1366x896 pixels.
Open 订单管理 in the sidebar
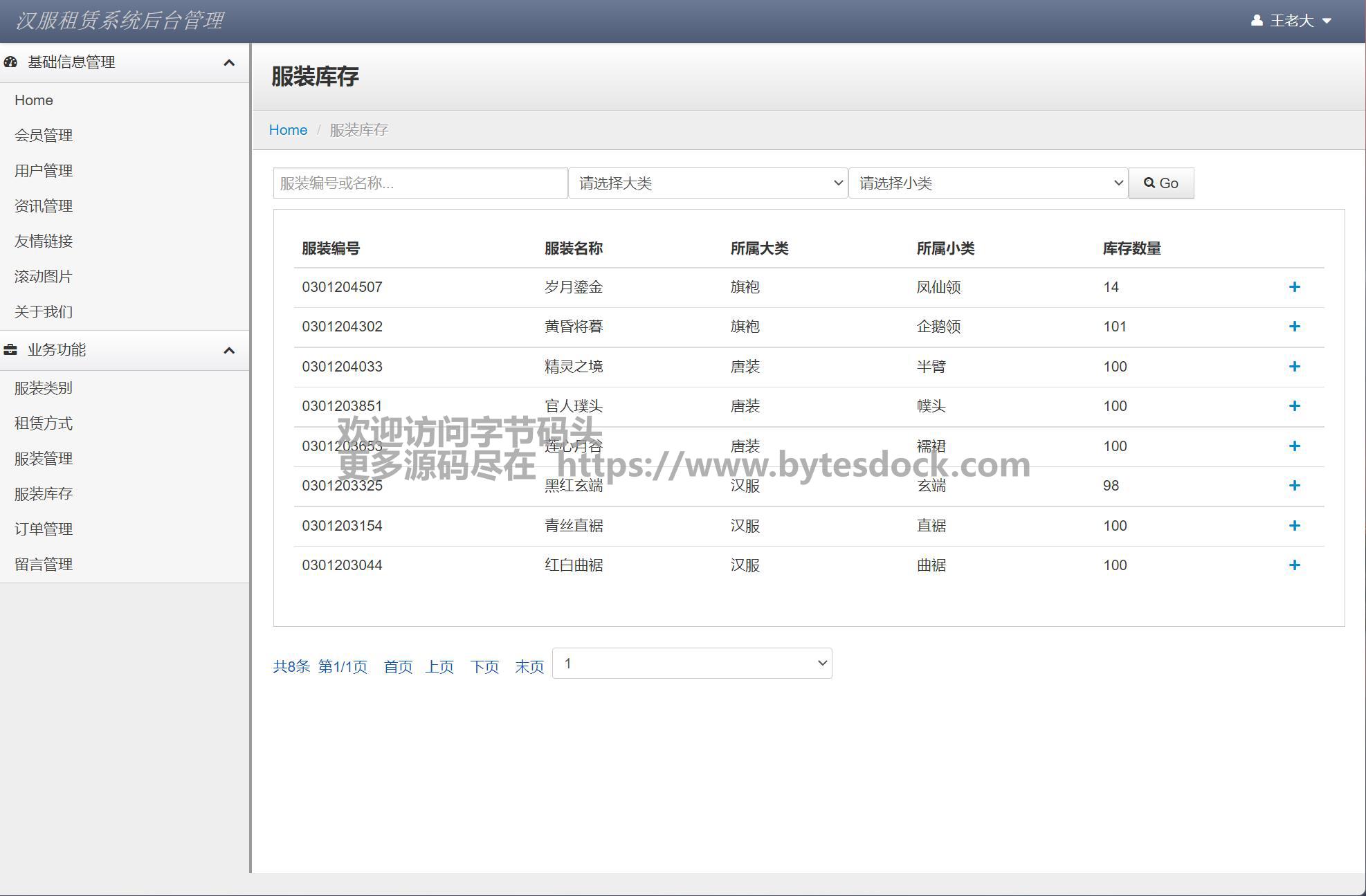[x=44, y=529]
